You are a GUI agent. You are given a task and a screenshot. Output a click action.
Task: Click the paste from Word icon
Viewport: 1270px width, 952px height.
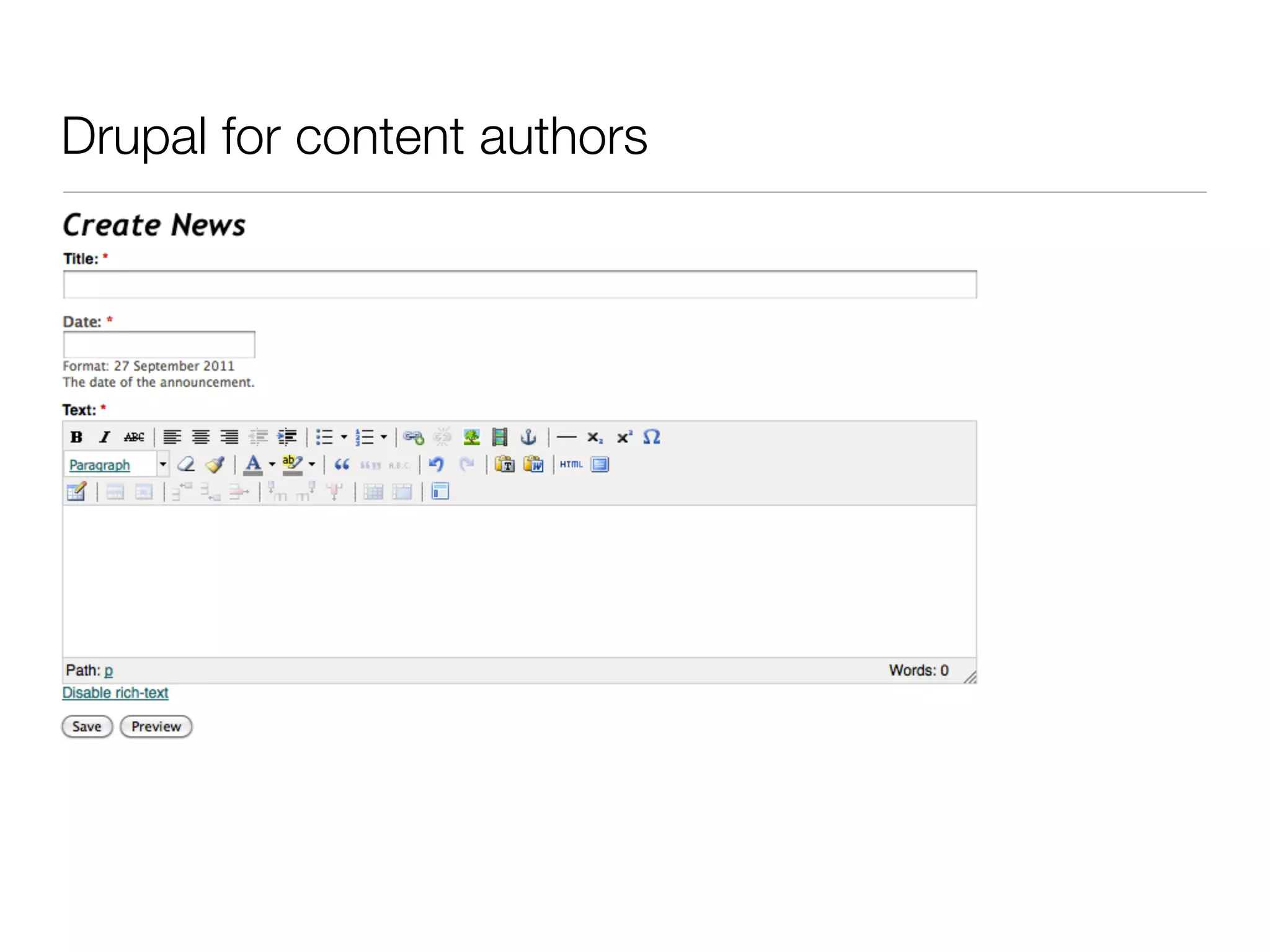[533, 464]
